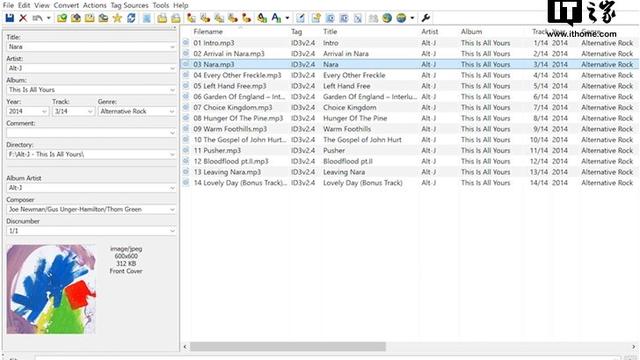Viewport: 640px width, 360px height.
Task: Open the Tag Sources menu
Action: click(129, 5)
